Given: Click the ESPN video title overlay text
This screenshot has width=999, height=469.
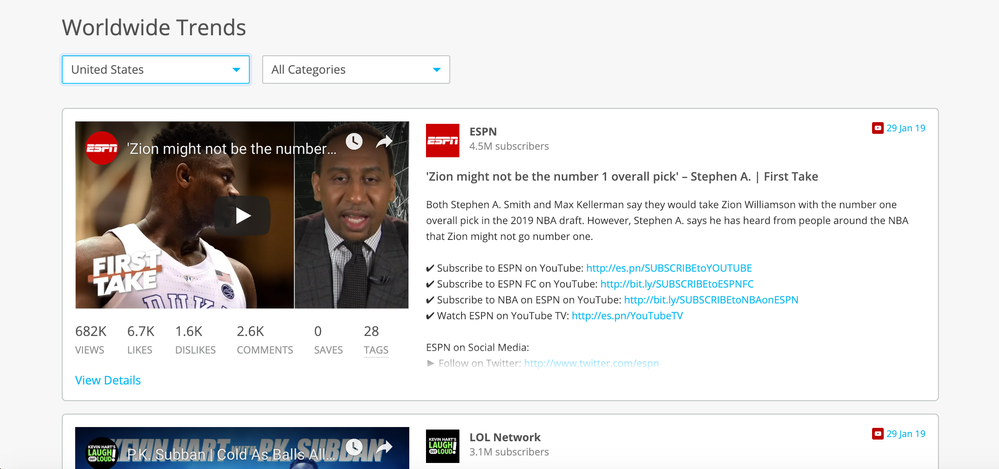Looking at the screenshot, I should [x=232, y=149].
